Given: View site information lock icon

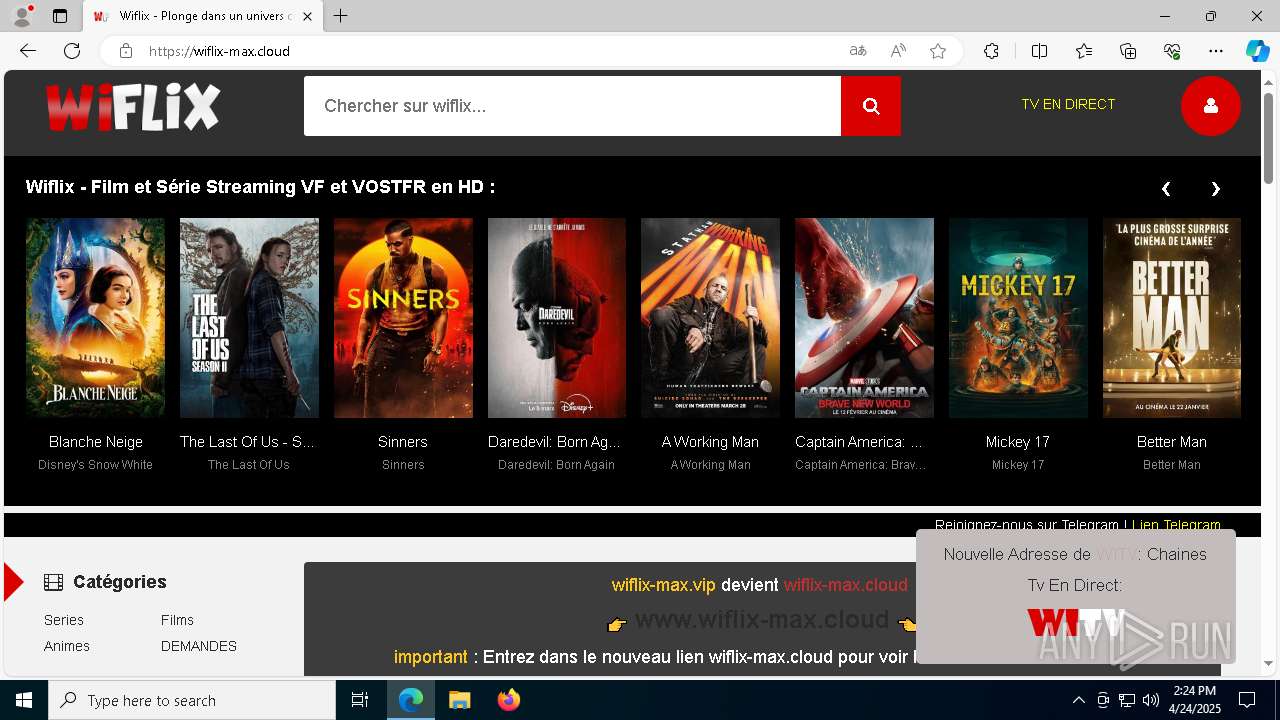Looking at the screenshot, I should 125,51.
